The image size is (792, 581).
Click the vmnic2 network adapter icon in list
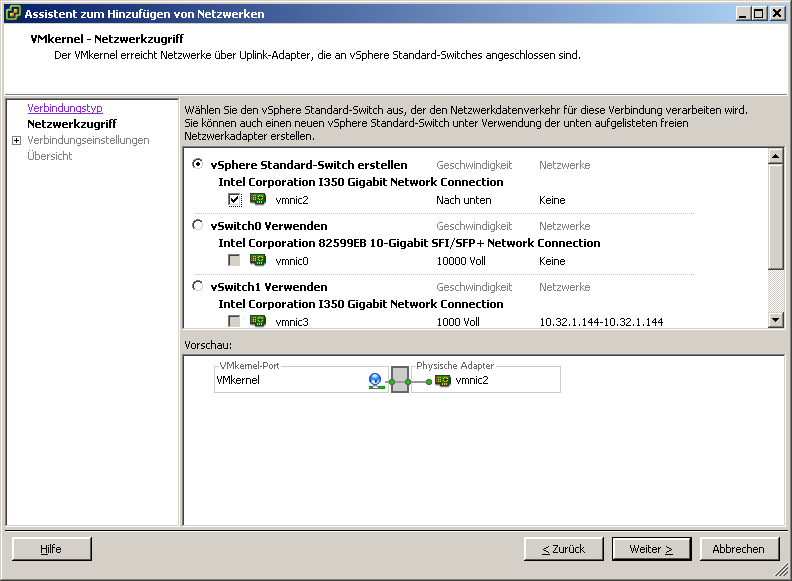(x=257, y=200)
